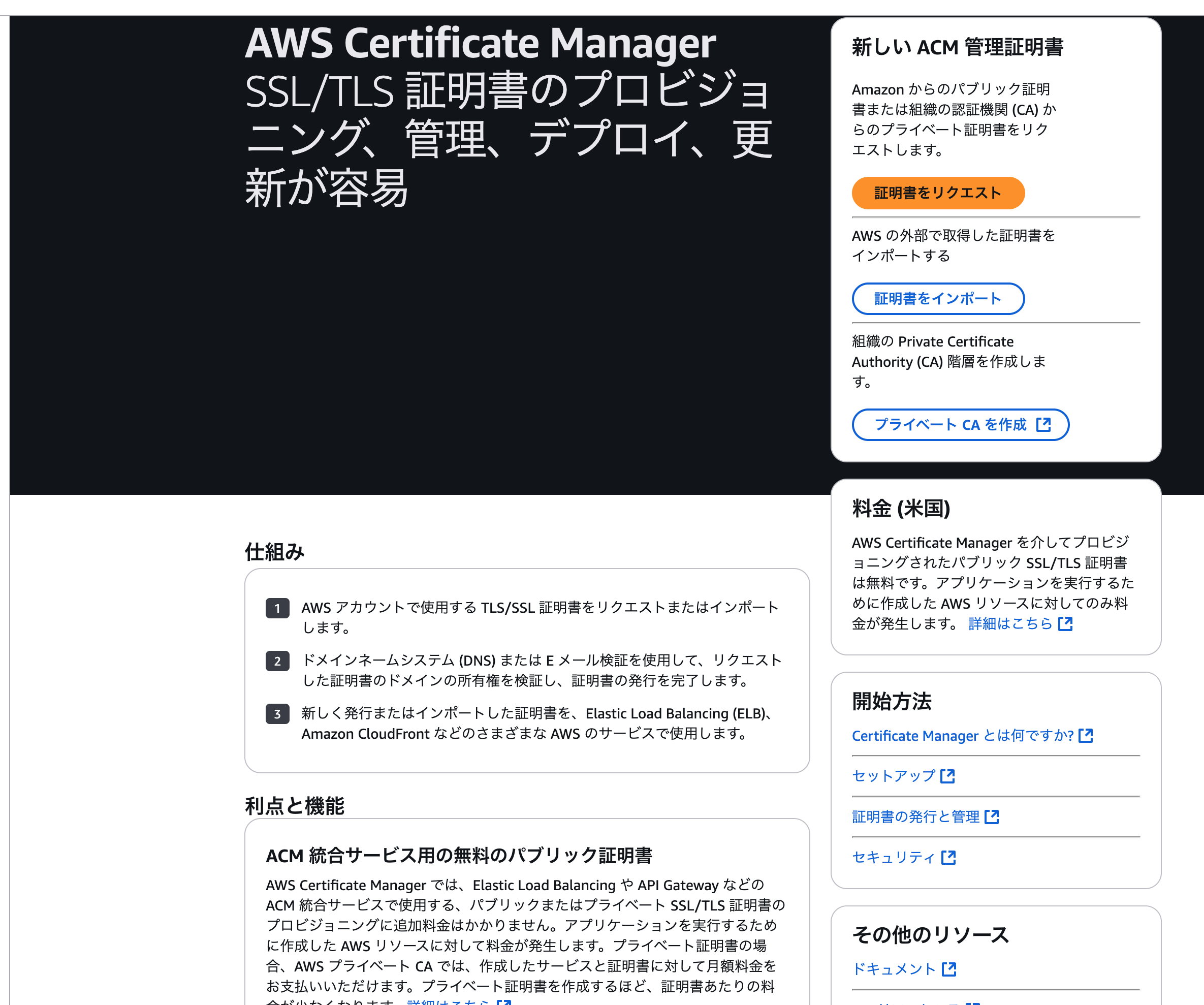The height and width of the screenshot is (1005, 1204).
Task: Click text AWS の外部で取得した証明書をインポートする
Action: [954, 246]
